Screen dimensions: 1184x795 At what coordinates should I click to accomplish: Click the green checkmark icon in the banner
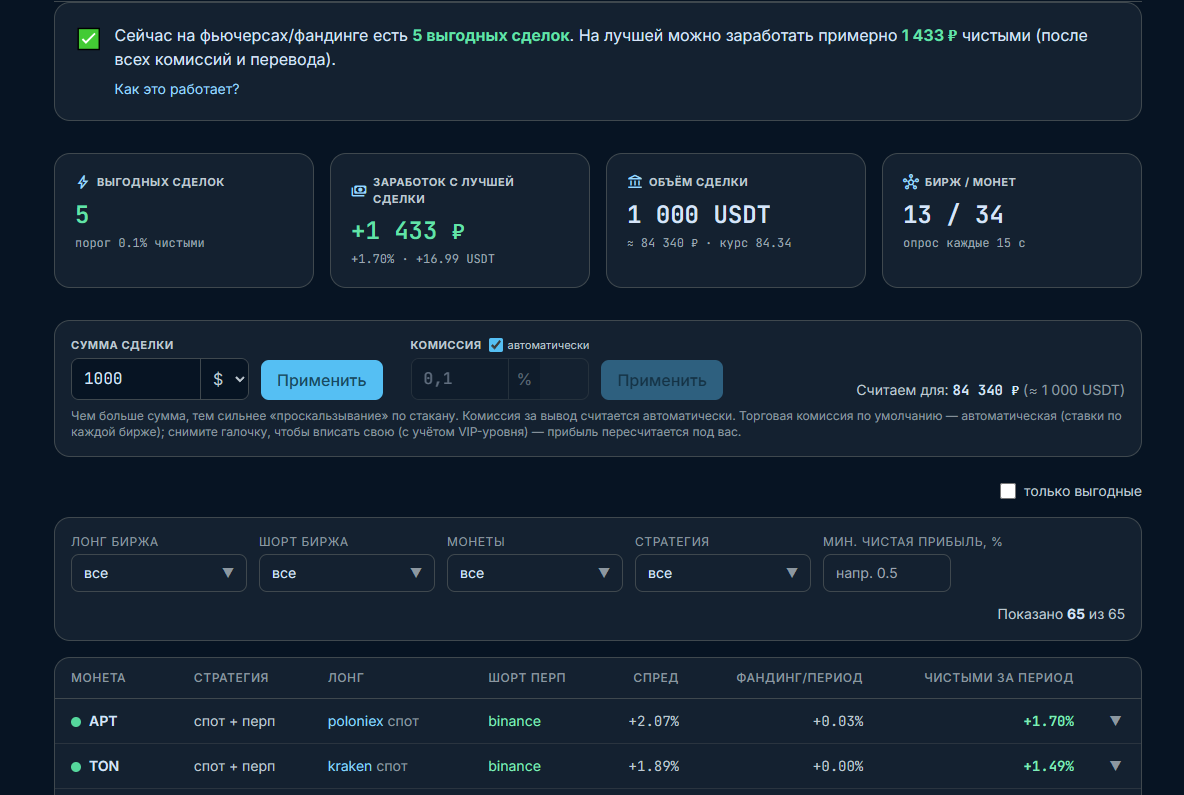pyautogui.click(x=88, y=39)
